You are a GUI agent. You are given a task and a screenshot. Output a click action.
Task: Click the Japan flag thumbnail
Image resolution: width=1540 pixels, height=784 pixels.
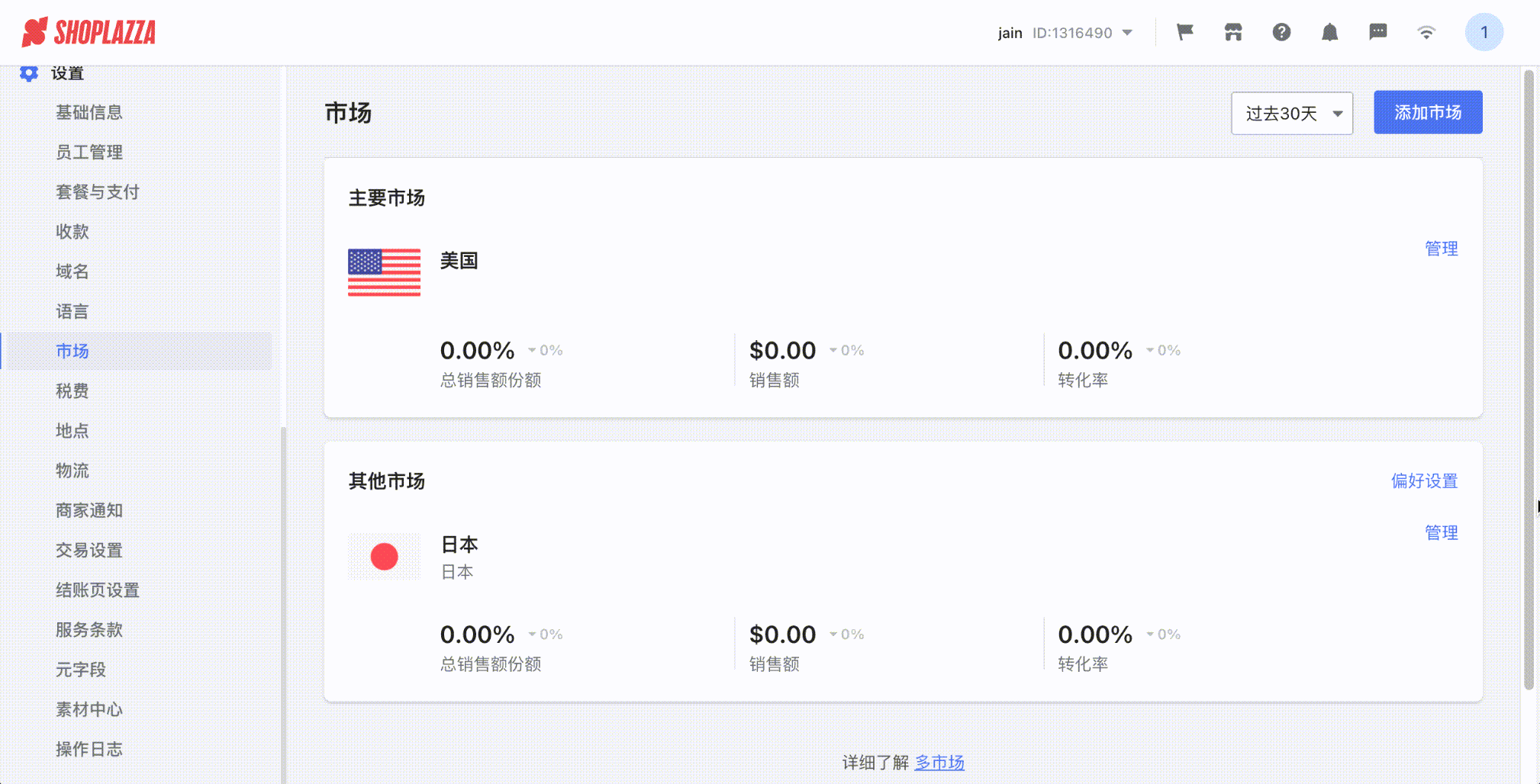click(384, 557)
